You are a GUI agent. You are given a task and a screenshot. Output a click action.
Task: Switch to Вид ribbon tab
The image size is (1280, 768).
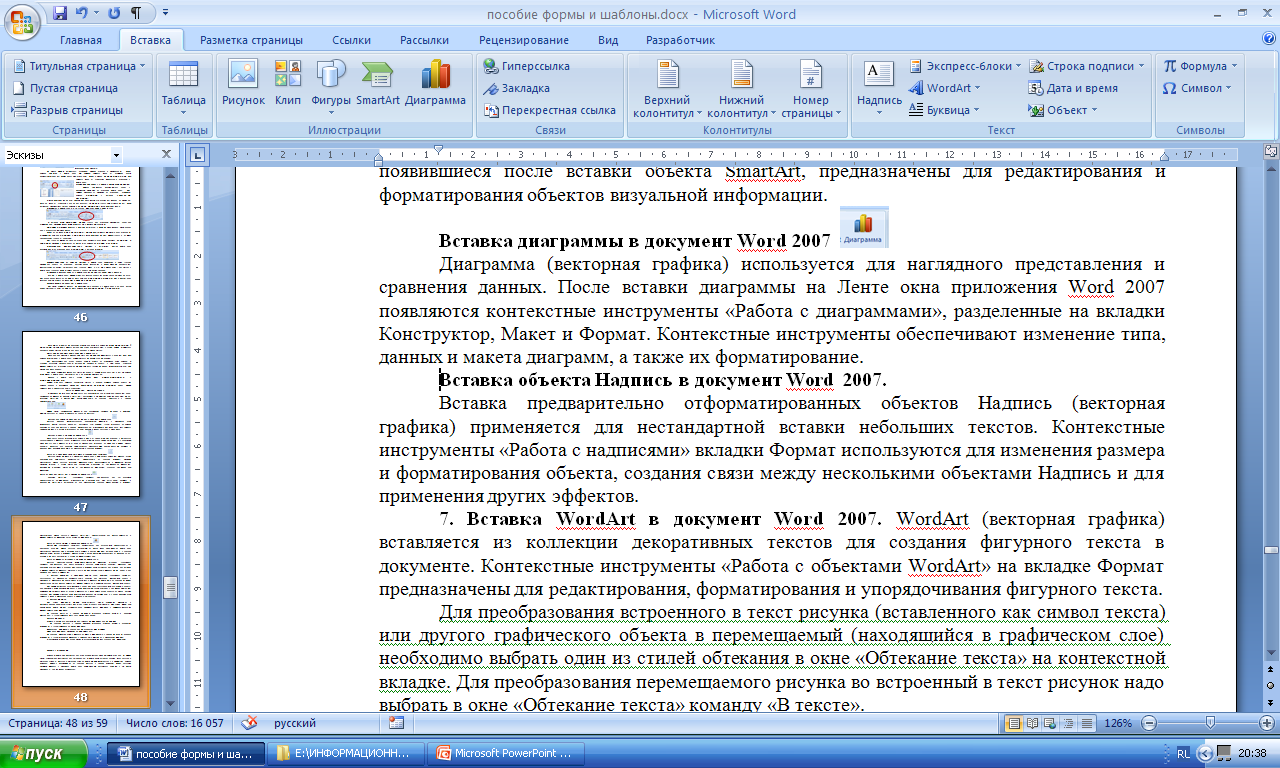(x=608, y=40)
